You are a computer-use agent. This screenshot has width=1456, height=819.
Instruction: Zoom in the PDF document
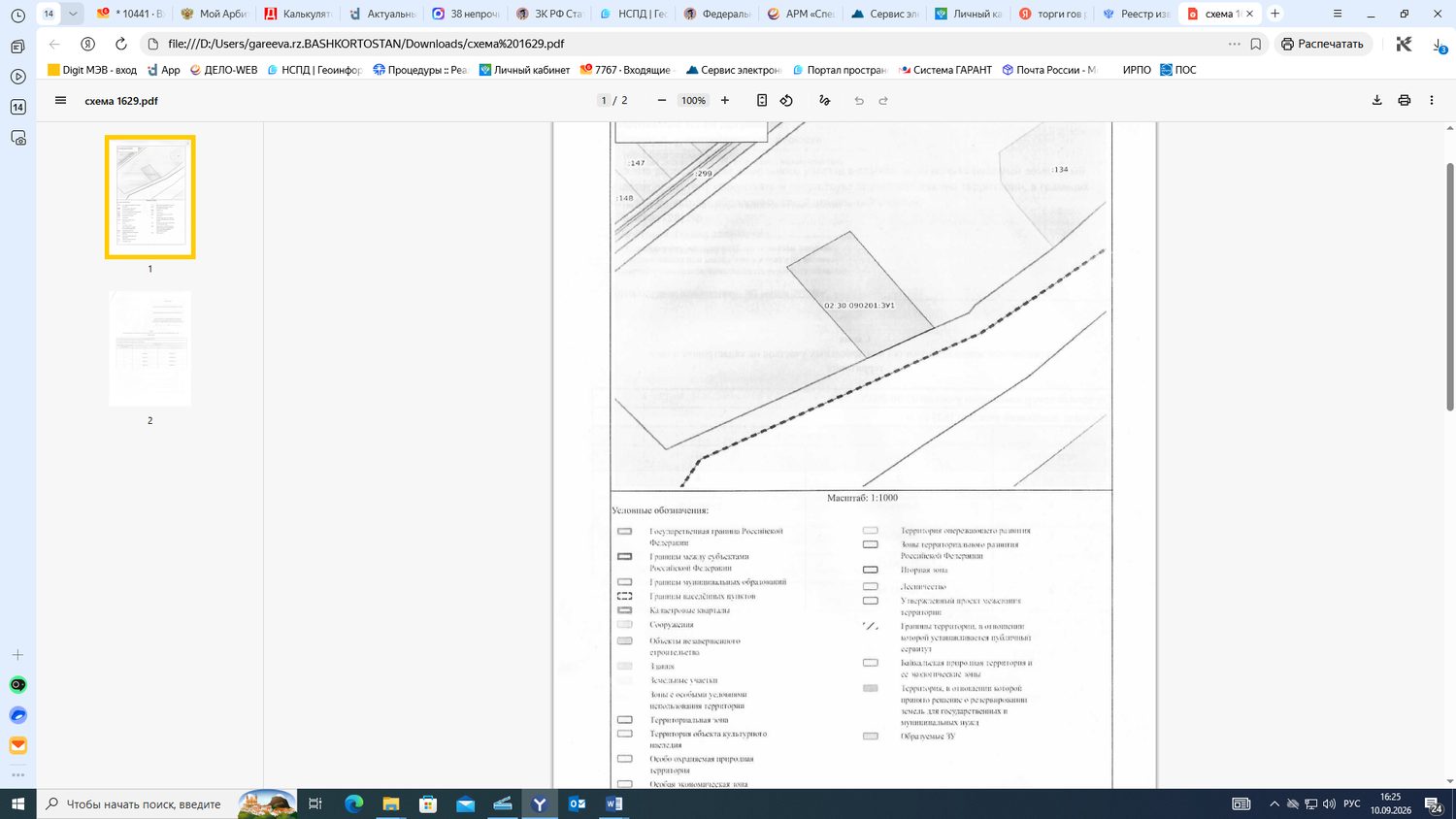pyautogui.click(x=724, y=100)
